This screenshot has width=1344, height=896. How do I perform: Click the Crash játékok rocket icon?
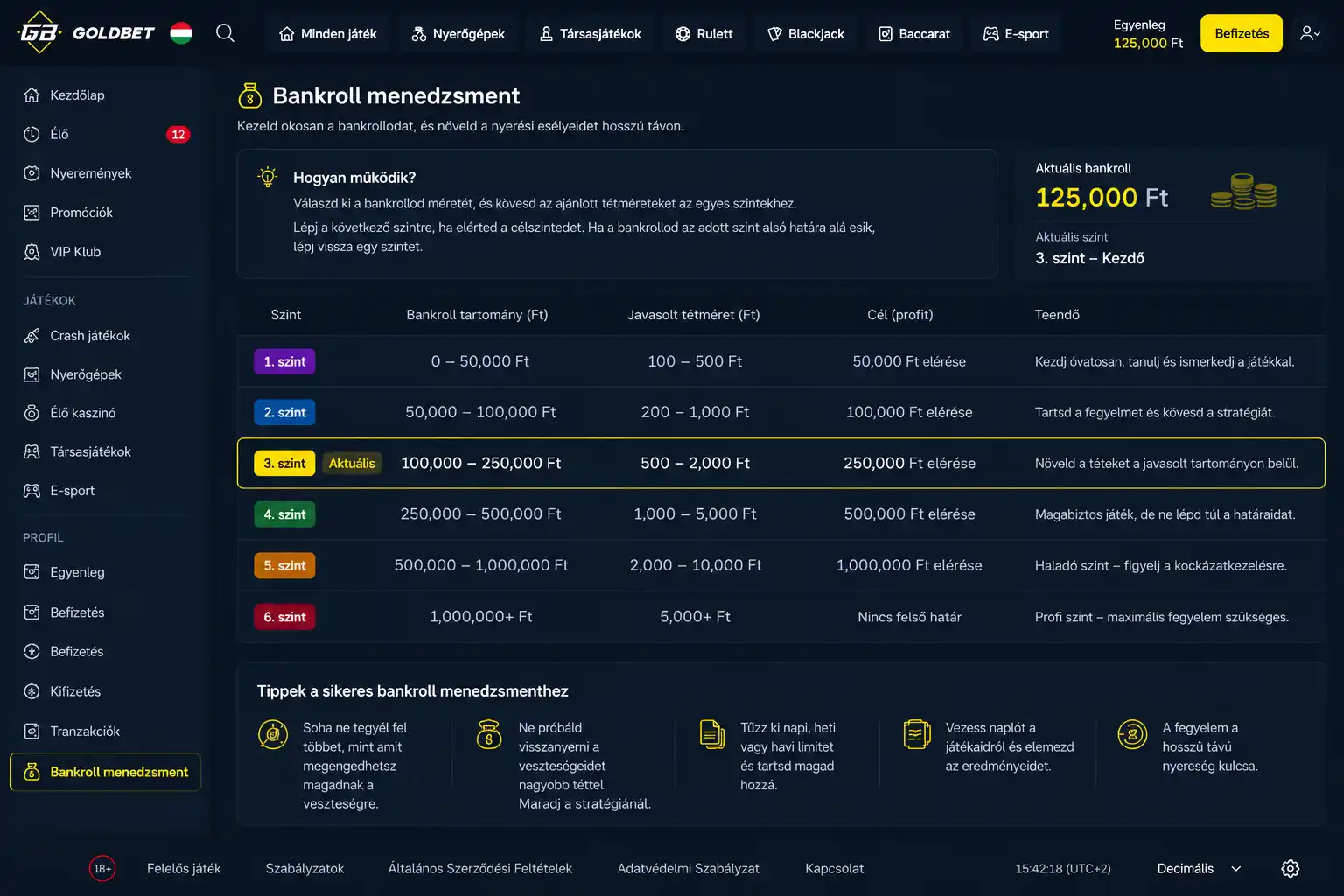(x=31, y=336)
